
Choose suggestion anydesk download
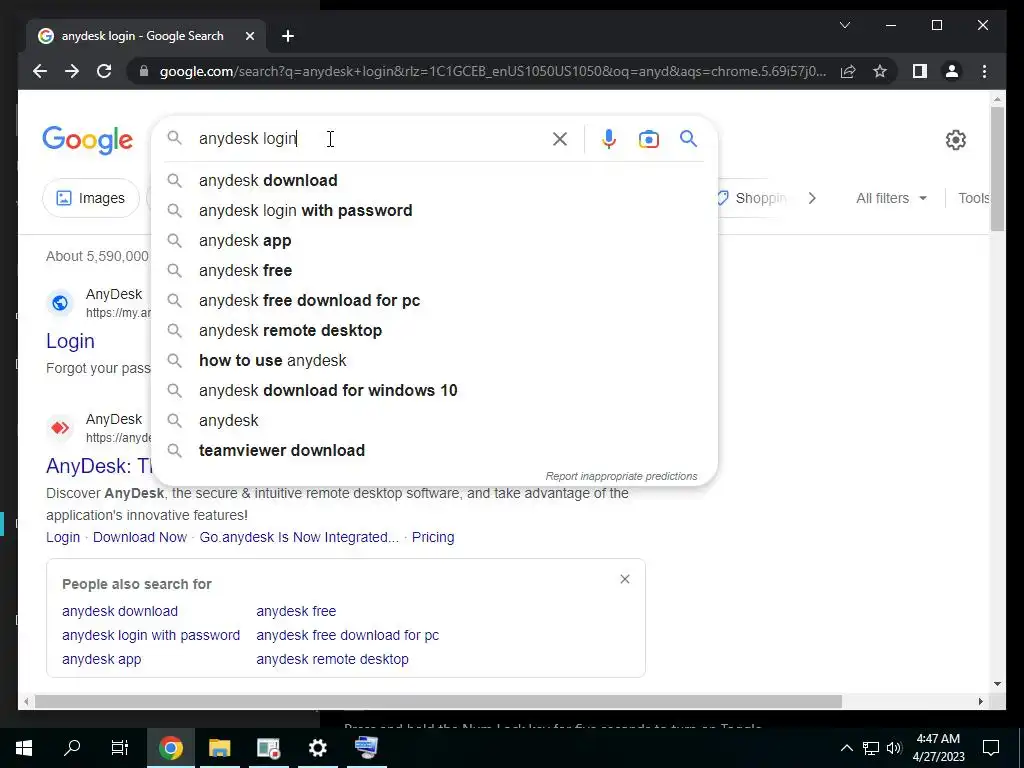[434, 180]
